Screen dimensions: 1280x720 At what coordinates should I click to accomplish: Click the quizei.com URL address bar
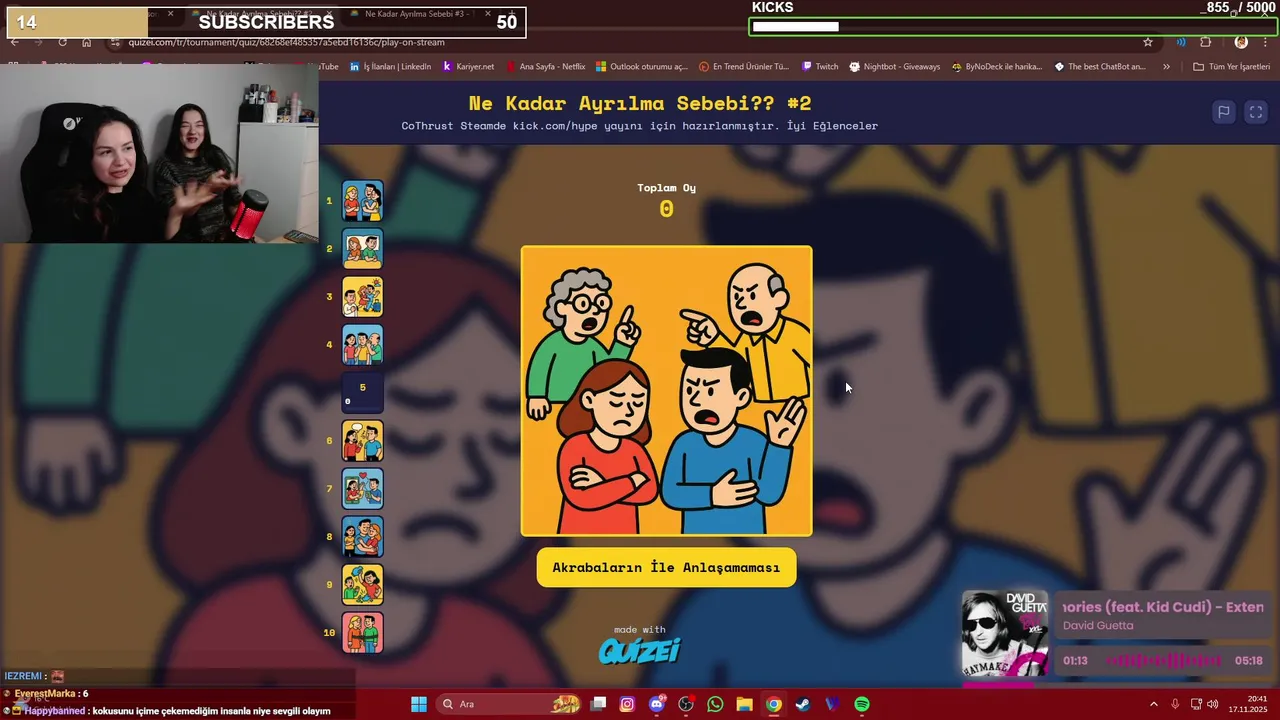[x=620, y=42]
